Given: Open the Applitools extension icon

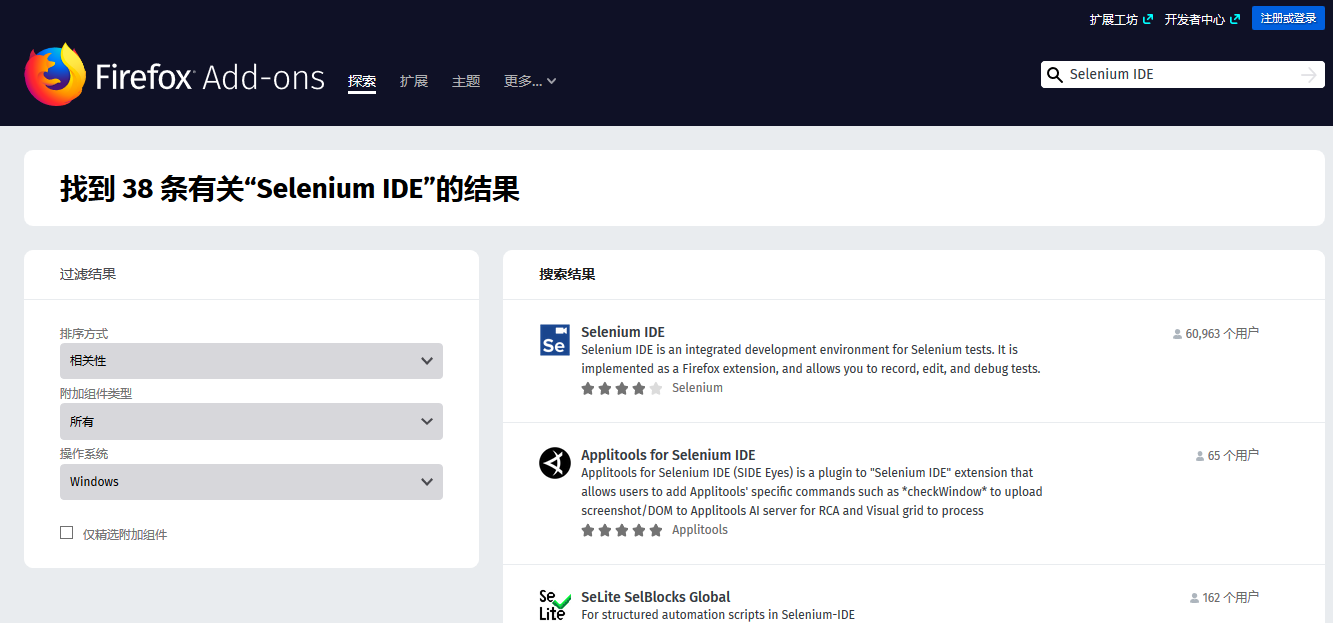Looking at the screenshot, I should pyautogui.click(x=554, y=463).
